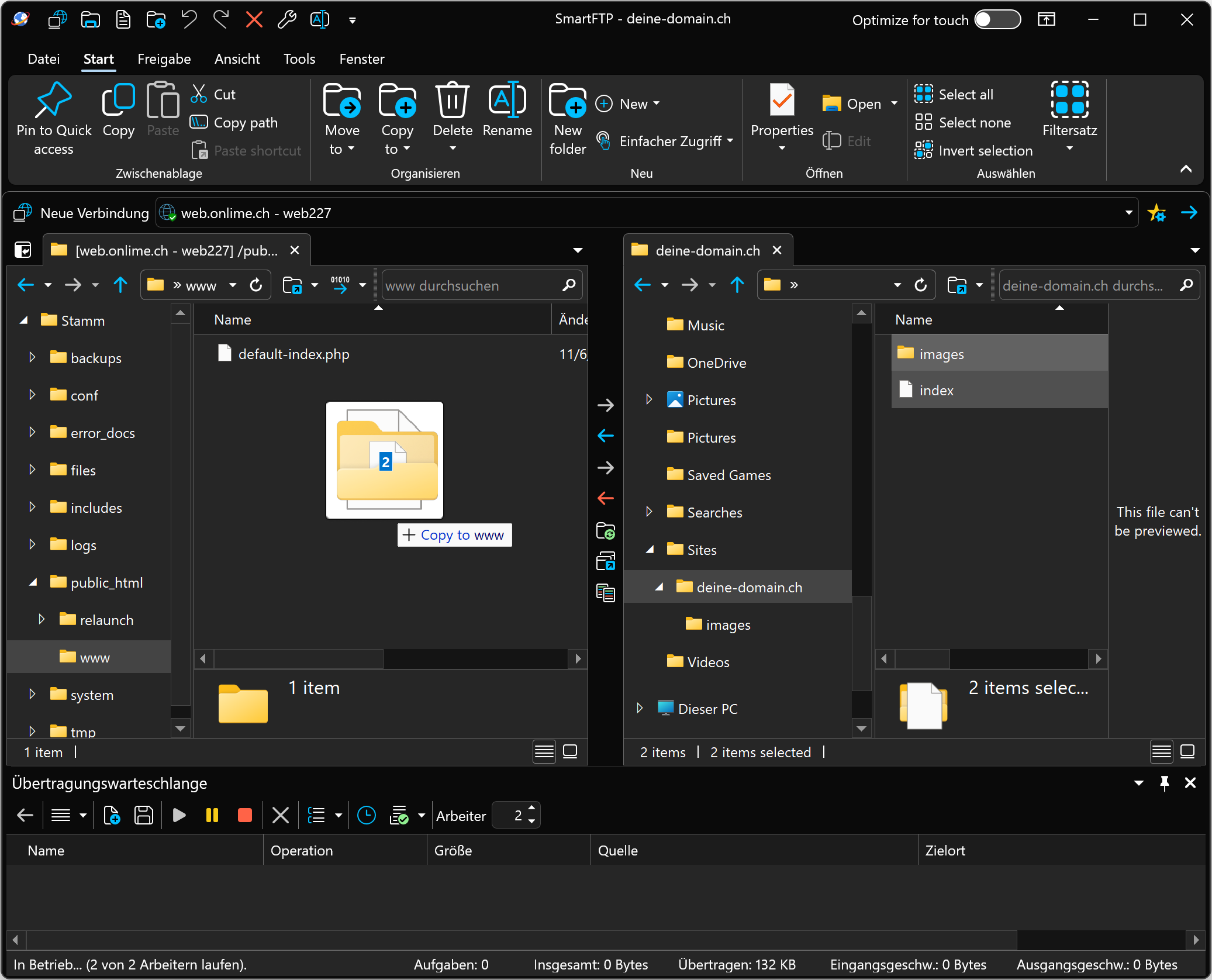Click Select none in the ribbon

[963, 122]
